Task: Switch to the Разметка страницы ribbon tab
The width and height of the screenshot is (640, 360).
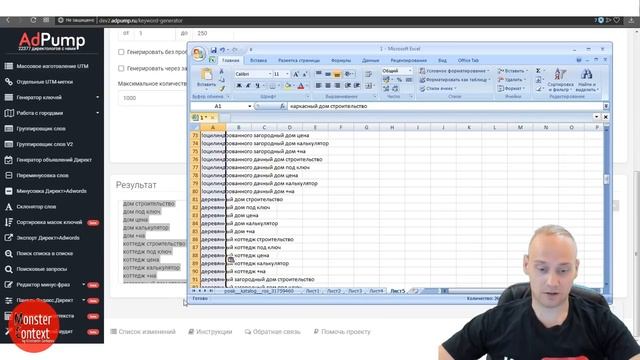Action: click(x=299, y=60)
